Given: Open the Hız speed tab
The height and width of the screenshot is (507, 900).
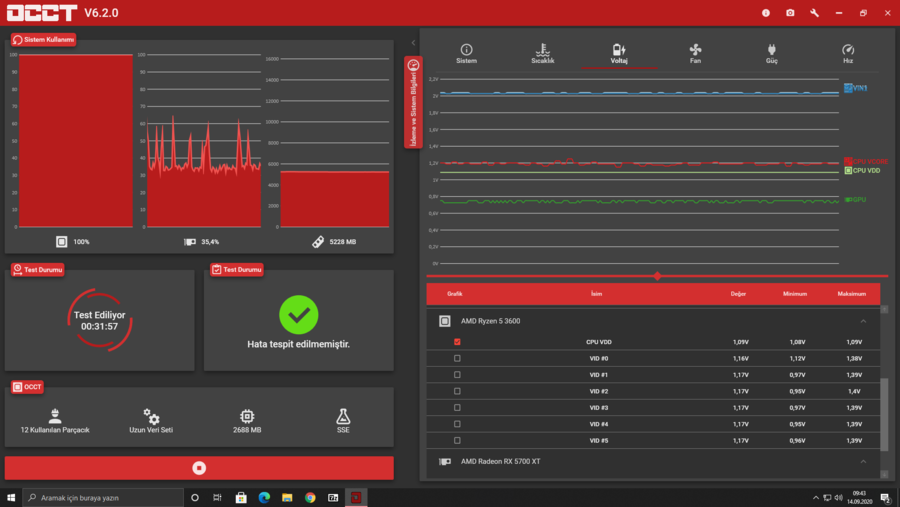Looking at the screenshot, I should (x=848, y=53).
